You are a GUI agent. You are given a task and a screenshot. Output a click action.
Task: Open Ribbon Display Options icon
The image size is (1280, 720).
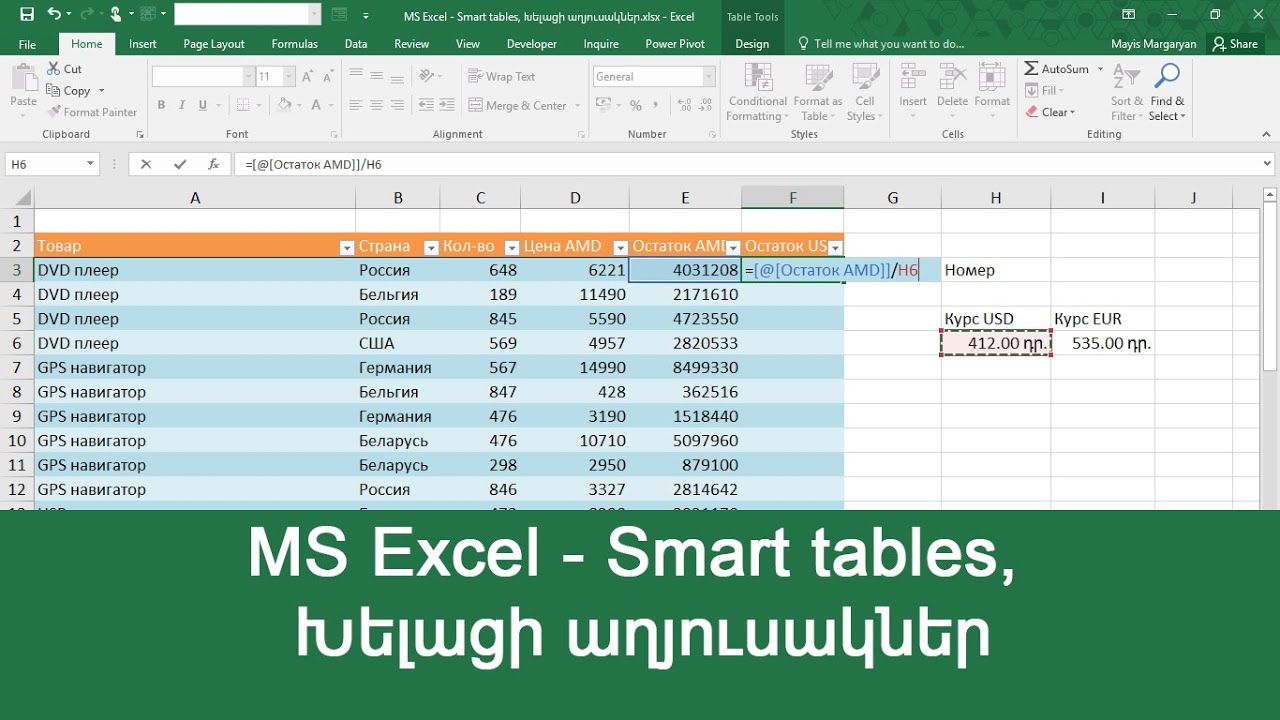1128,15
